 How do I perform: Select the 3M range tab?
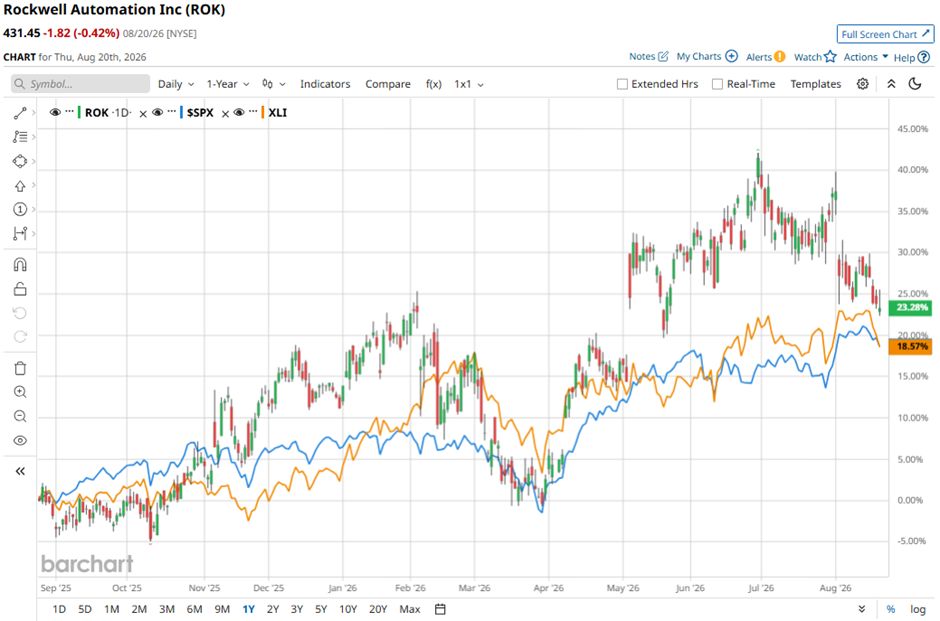[167, 609]
